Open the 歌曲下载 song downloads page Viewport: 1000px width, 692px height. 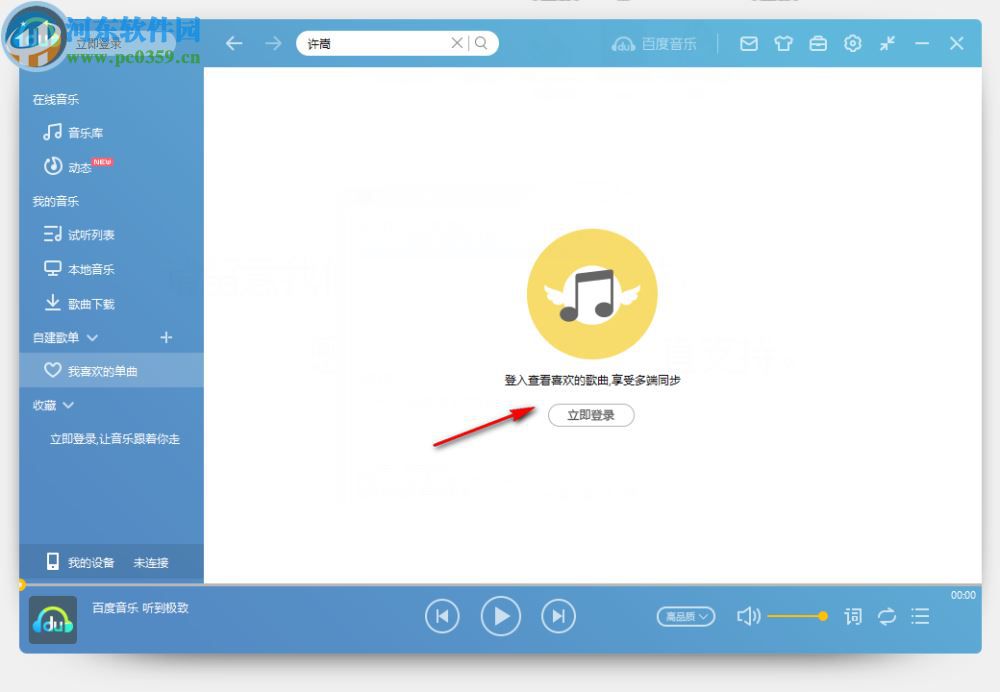(90, 303)
